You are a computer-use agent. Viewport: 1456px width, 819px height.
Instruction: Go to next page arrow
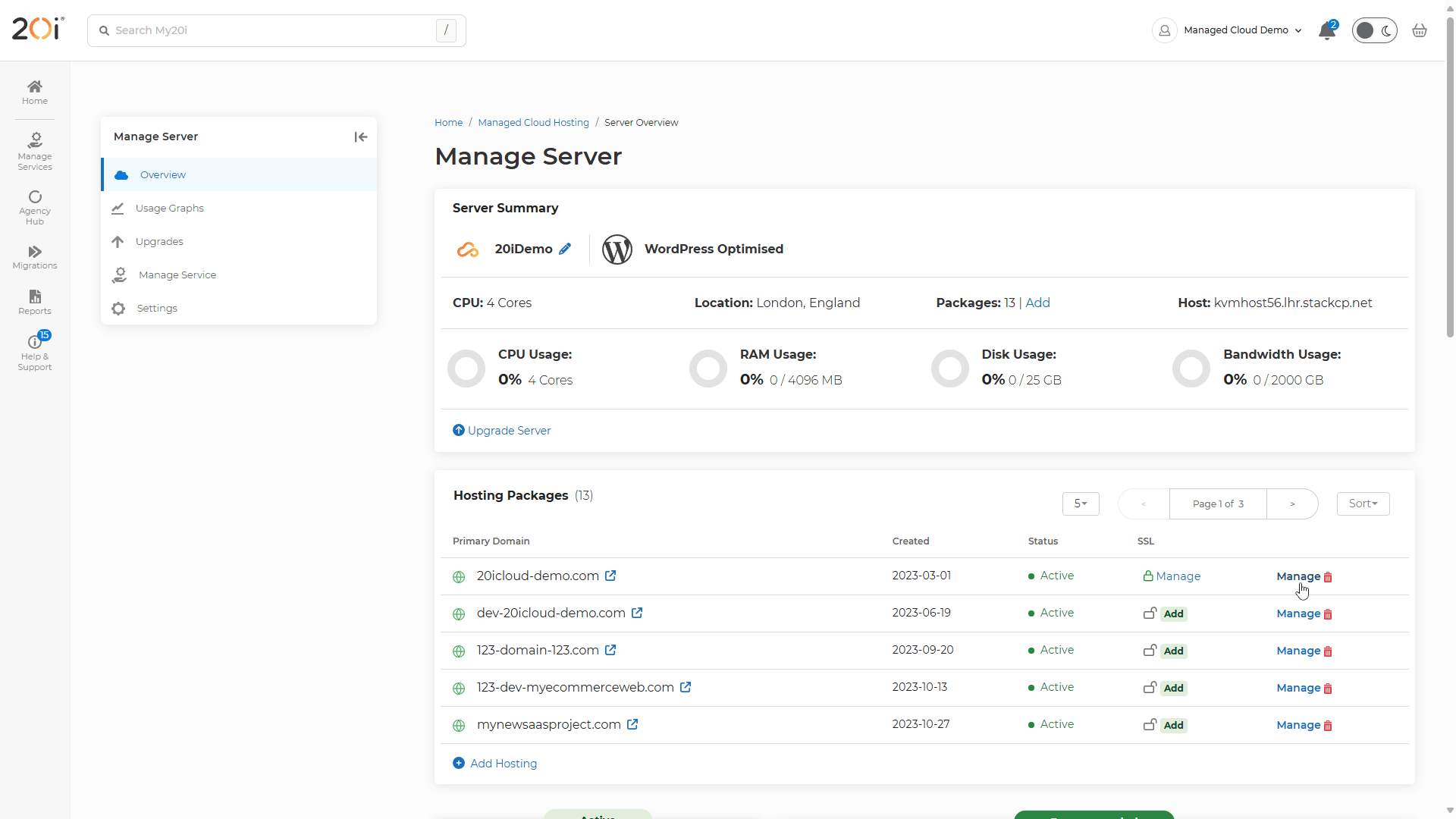[x=1292, y=504]
